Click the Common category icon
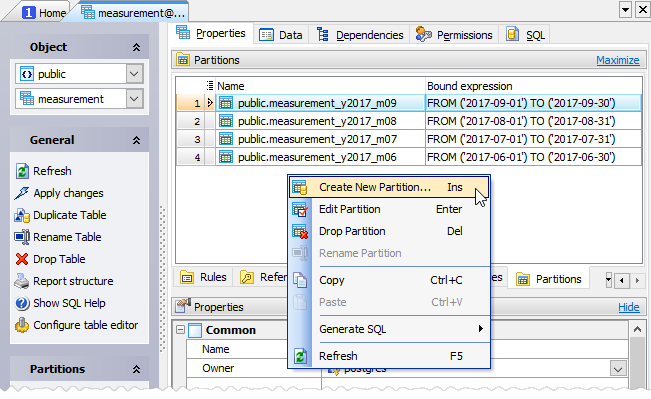 point(195,330)
